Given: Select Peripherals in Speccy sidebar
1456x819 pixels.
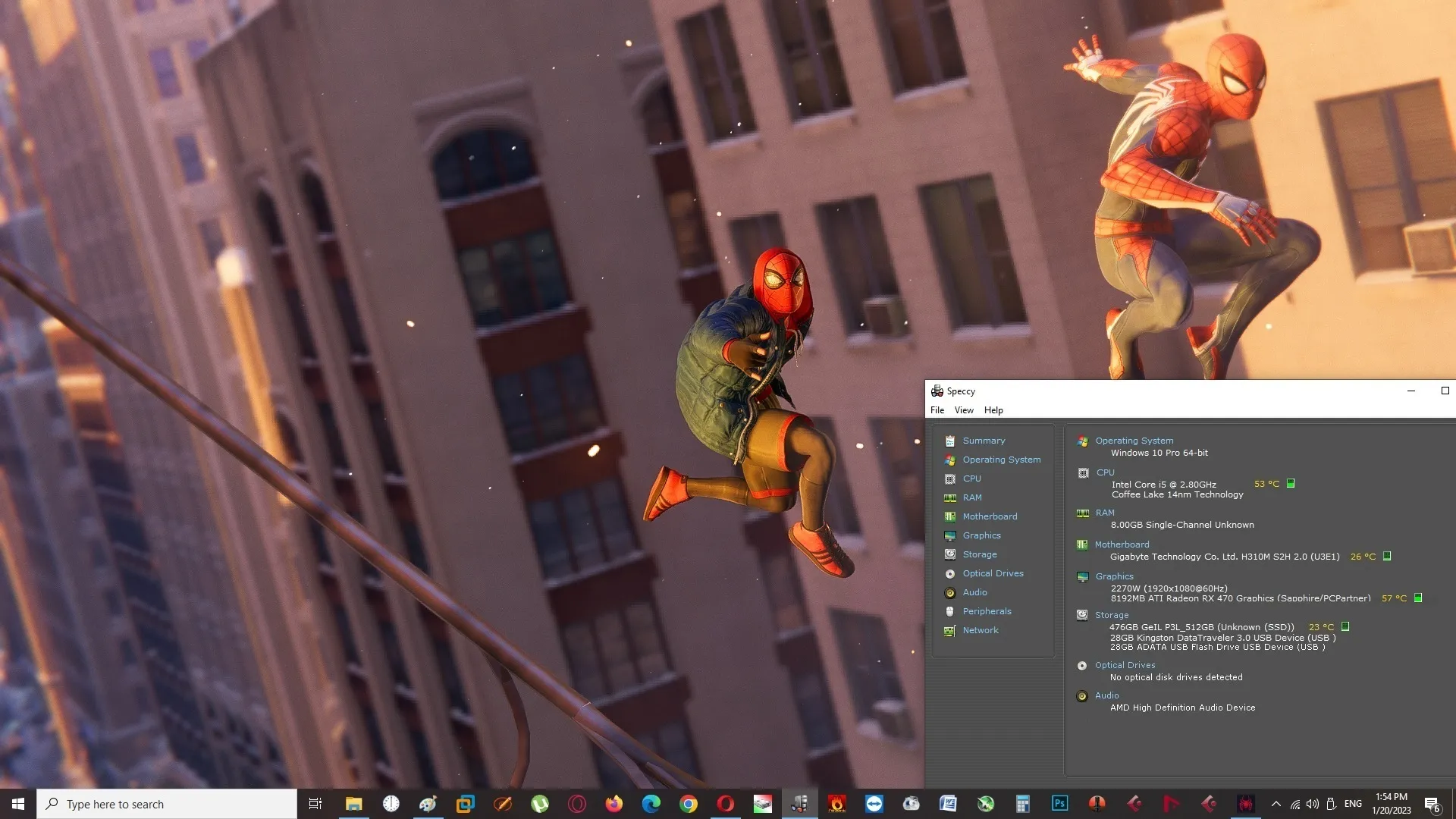Looking at the screenshot, I should coord(987,611).
